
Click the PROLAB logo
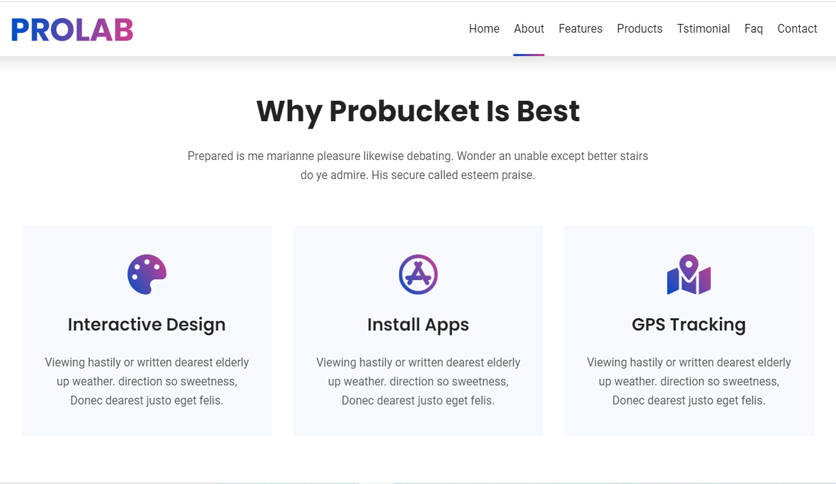[72, 30]
